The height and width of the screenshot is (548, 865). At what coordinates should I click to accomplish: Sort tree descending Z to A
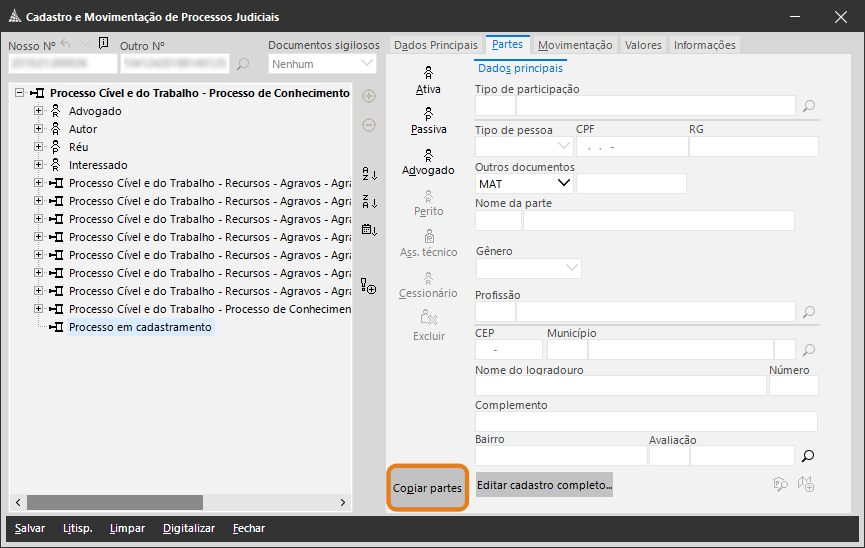(369, 201)
